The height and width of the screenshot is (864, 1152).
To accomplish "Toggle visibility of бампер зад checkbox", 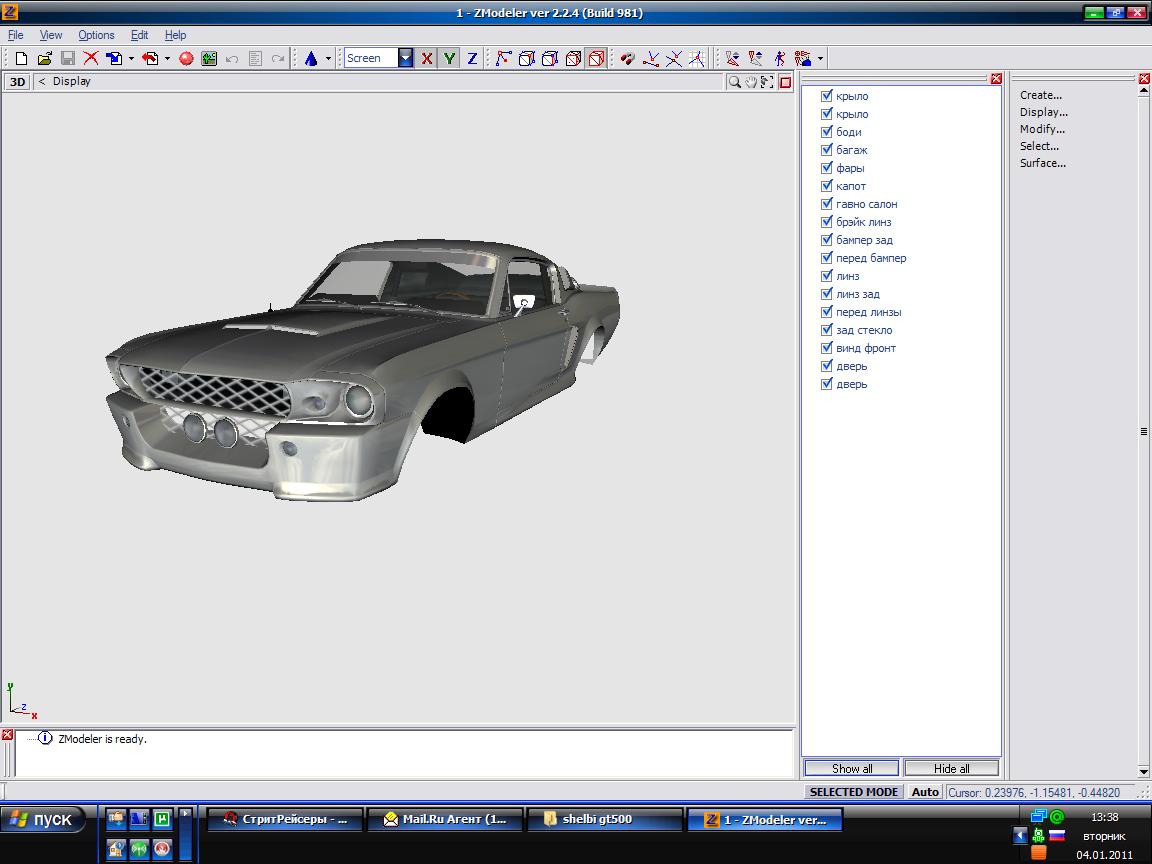I will tap(827, 240).
